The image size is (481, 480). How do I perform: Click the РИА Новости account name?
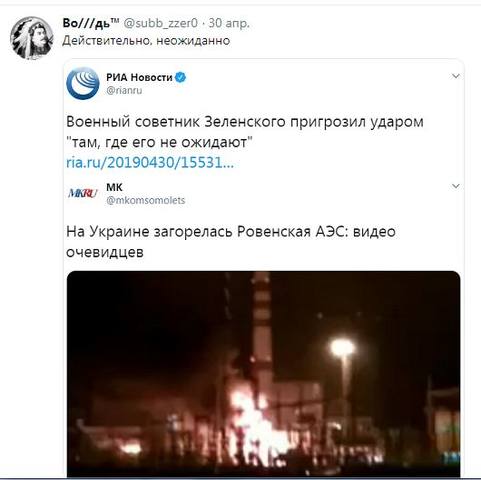[139, 77]
